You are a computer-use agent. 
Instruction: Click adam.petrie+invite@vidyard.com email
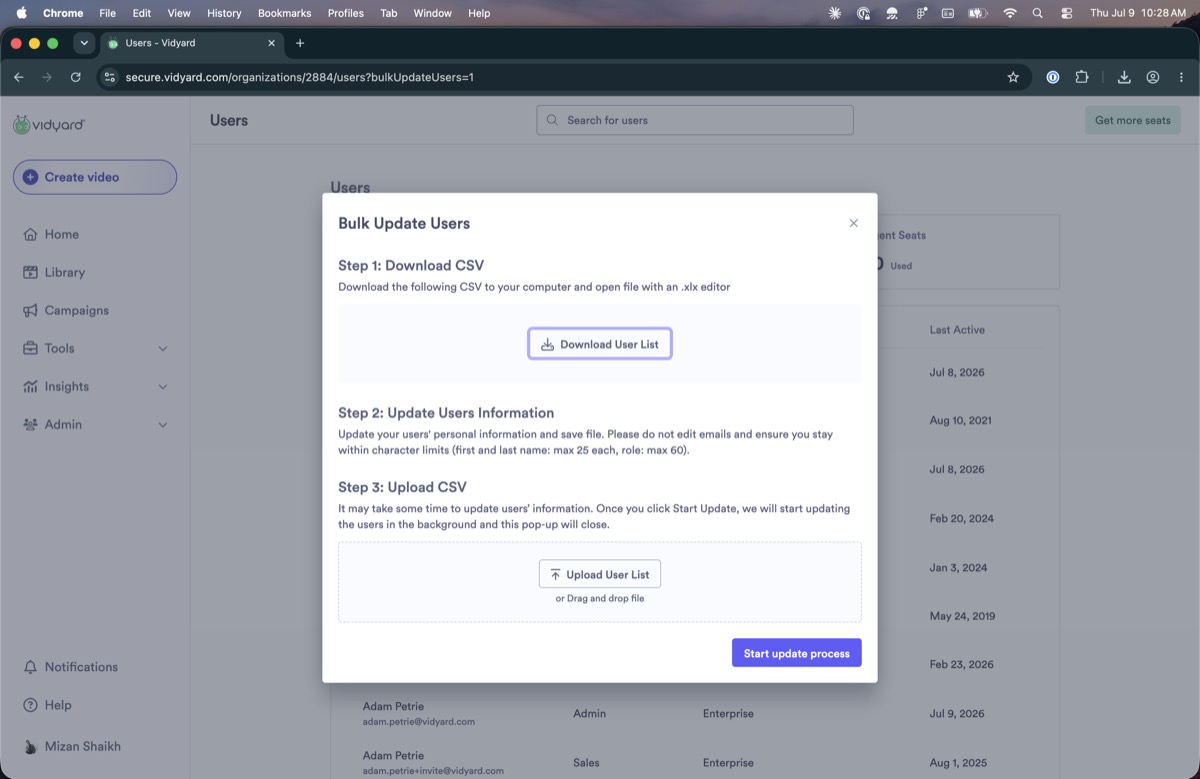(433, 771)
